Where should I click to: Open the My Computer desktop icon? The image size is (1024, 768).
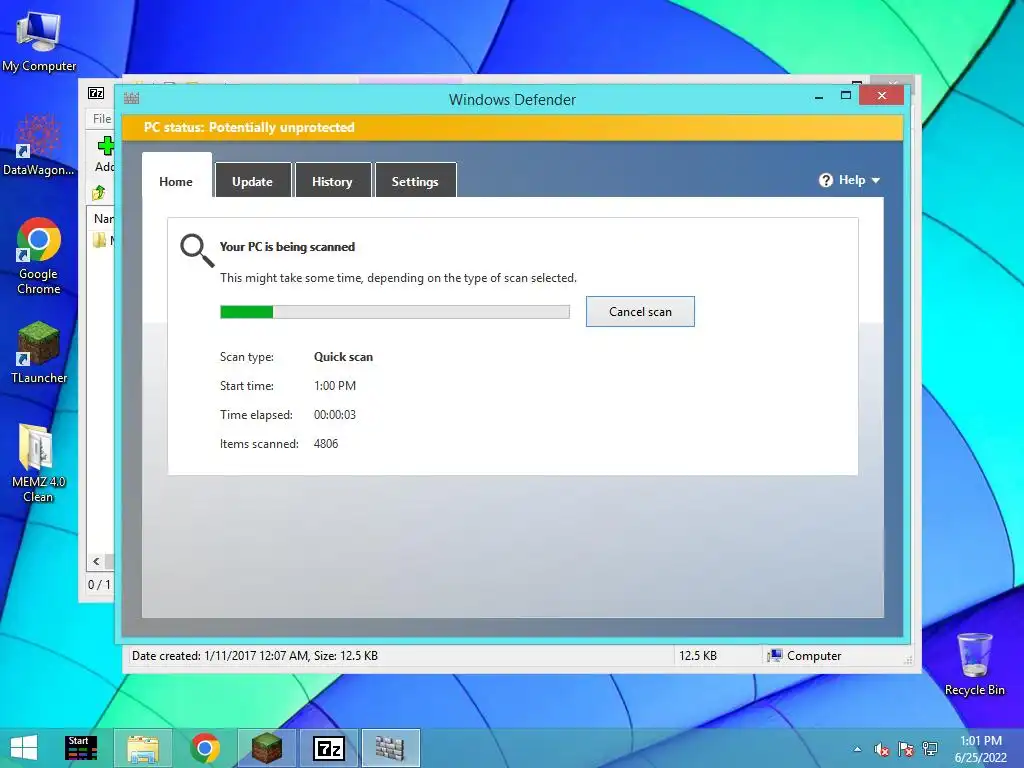click(39, 42)
